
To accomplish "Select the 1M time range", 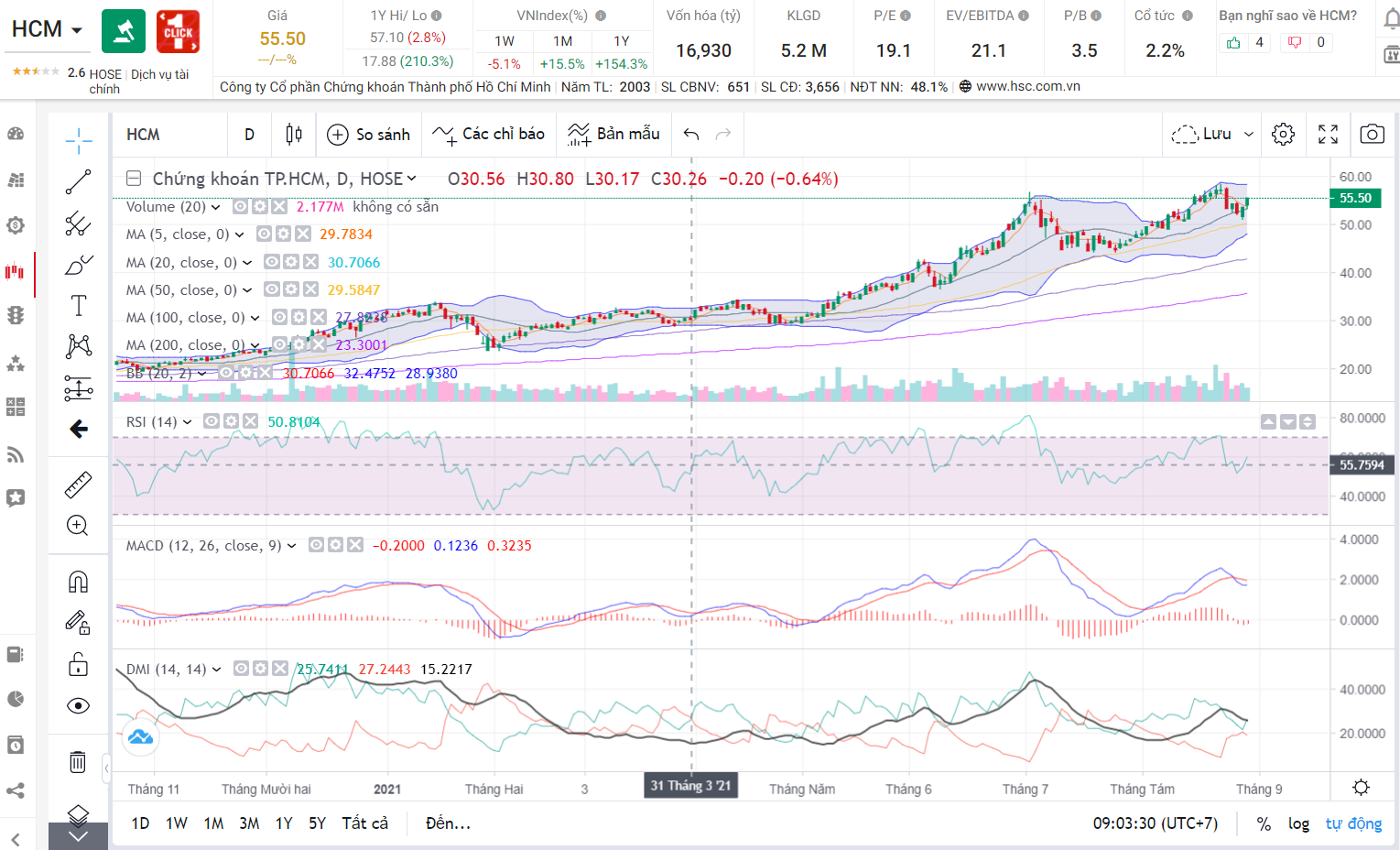I will click(213, 823).
